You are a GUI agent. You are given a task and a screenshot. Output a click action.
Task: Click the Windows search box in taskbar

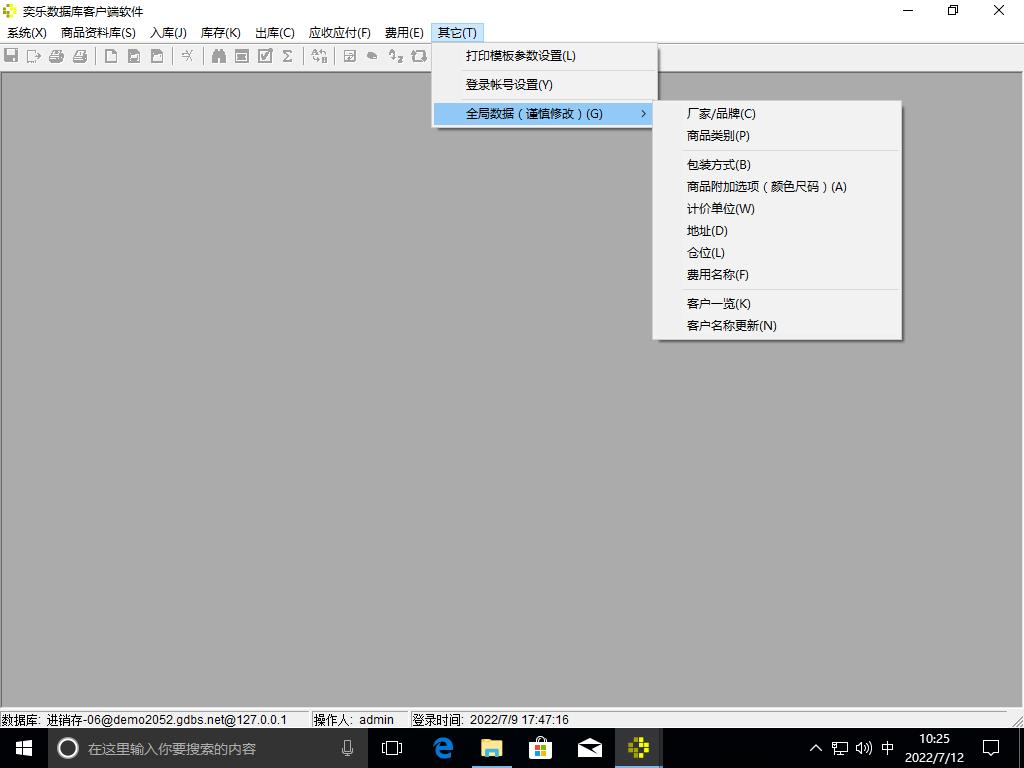point(200,748)
